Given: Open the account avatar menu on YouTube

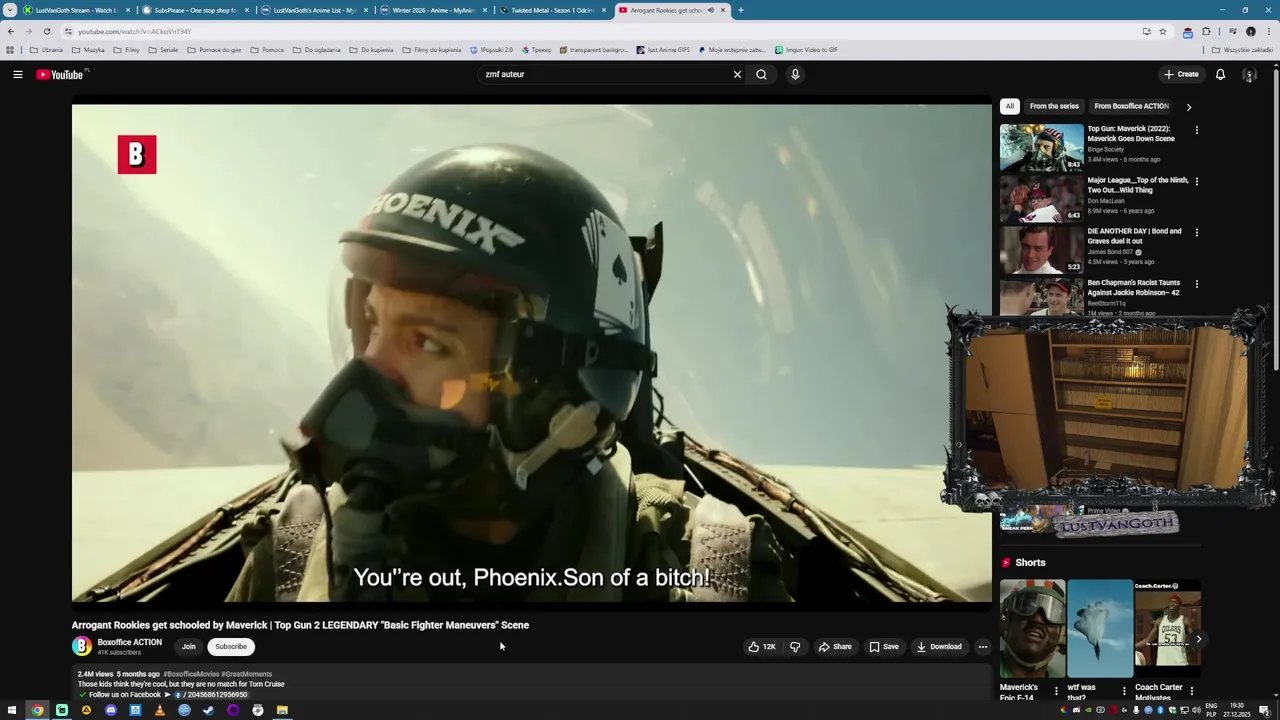Looking at the screenshot, I should [x=1249, y=74].
